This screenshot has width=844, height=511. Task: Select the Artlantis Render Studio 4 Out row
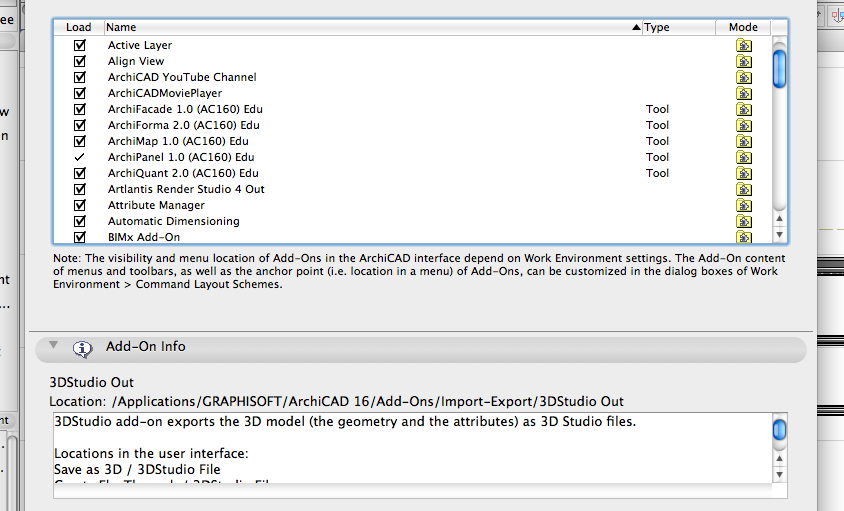point(413,189)
